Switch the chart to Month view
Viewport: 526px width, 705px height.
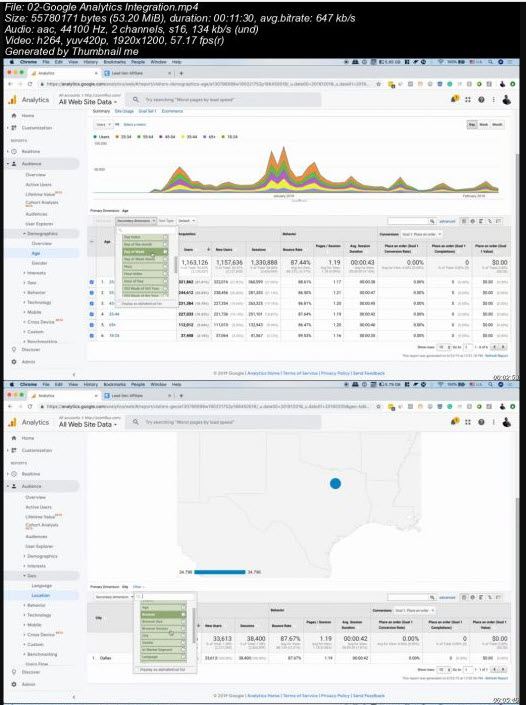497,125
